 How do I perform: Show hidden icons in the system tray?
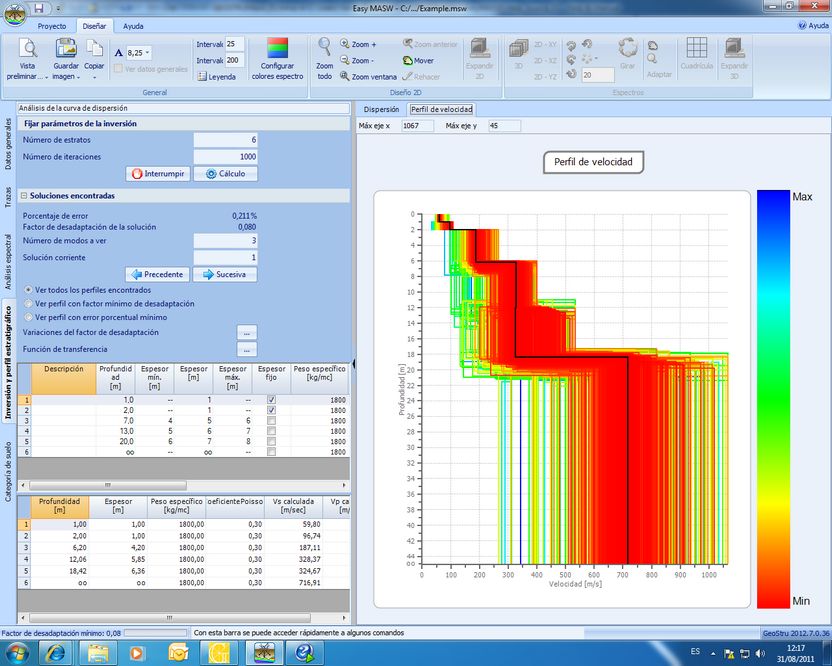click(x=713, y=653)
